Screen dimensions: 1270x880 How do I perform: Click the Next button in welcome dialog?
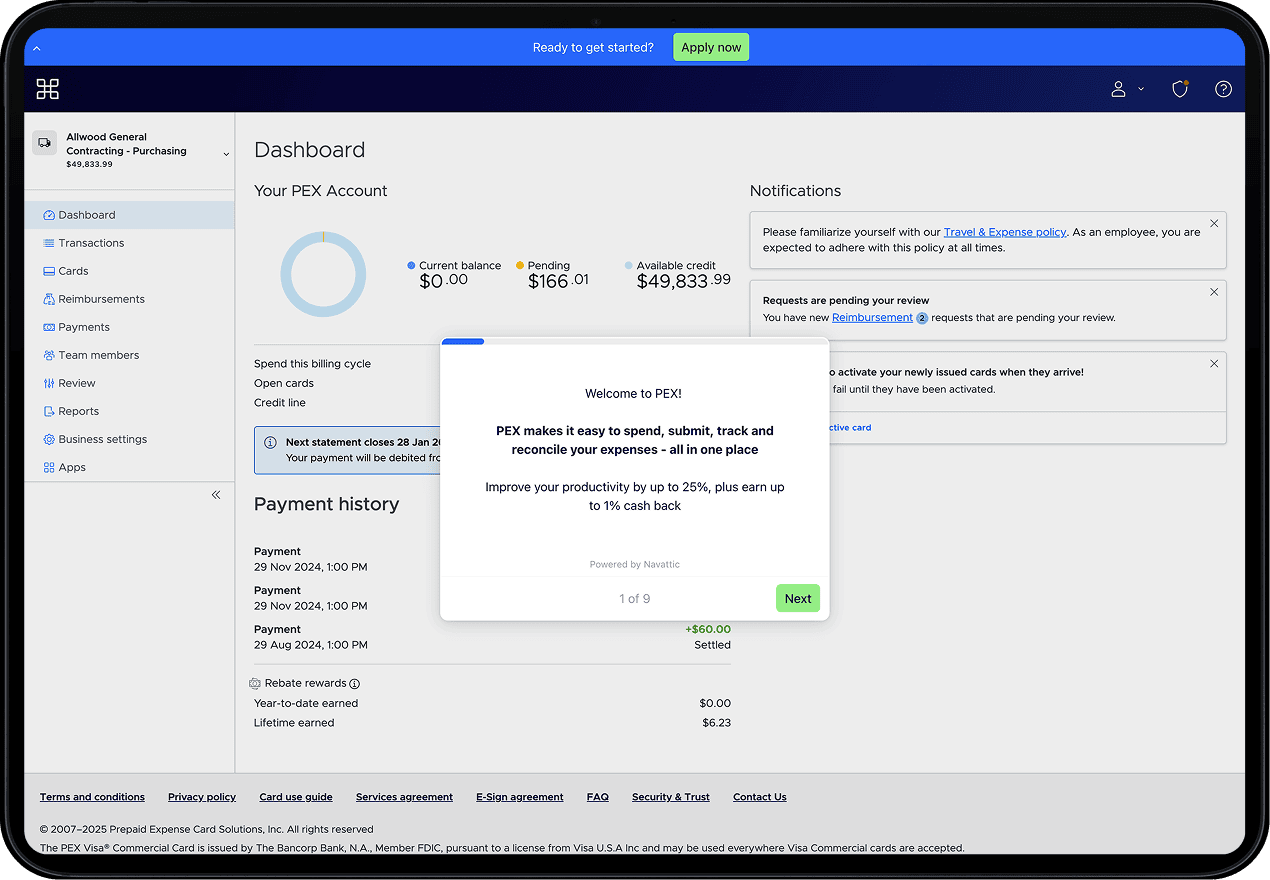coord(797,599)
